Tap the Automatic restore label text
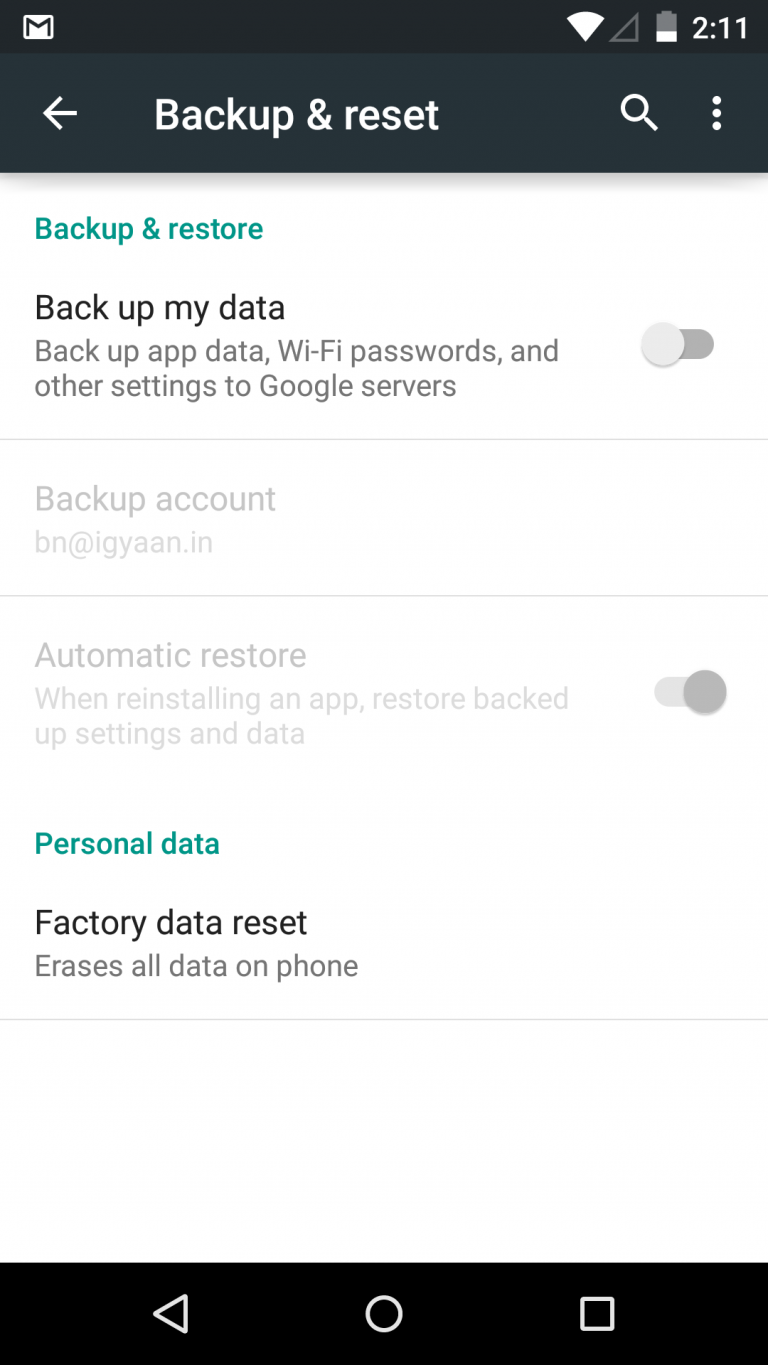Screen dimensions: 768x1365 [x=171, y=655]
